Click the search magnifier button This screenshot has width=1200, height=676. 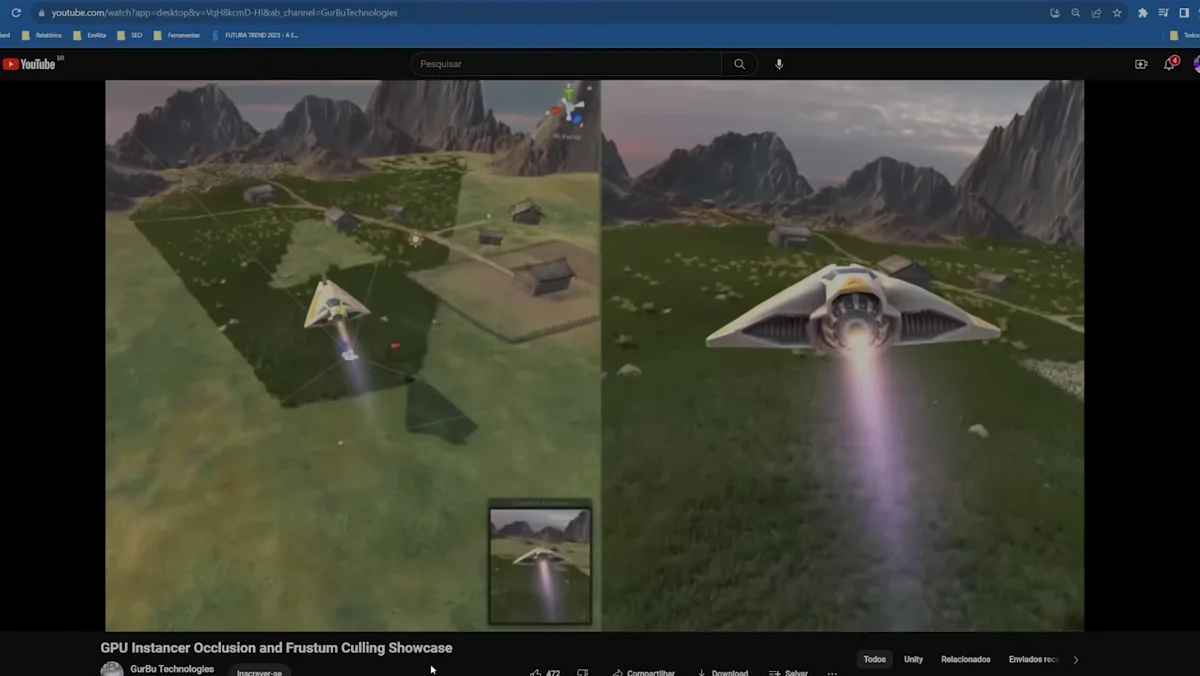coord(739,64)
